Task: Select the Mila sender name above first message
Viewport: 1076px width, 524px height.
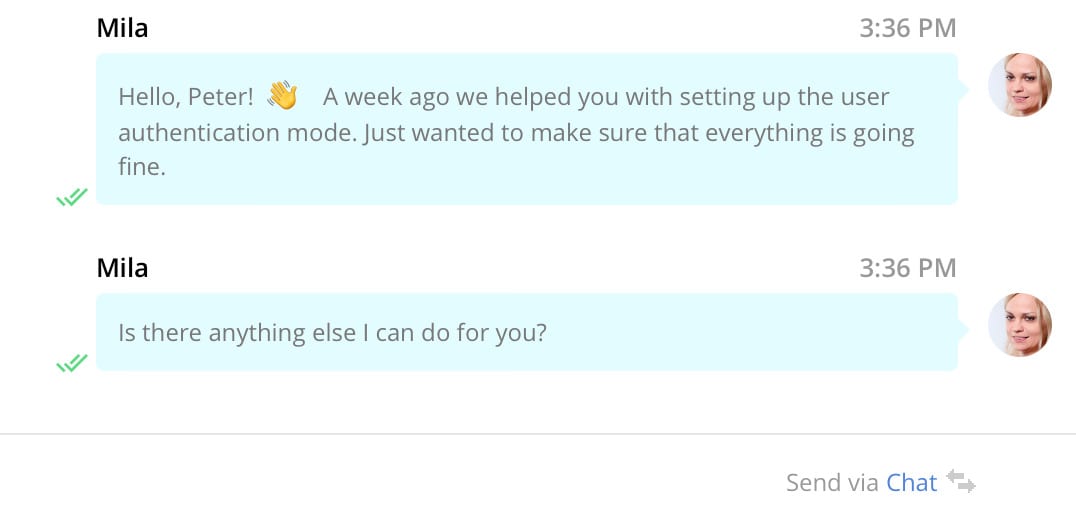Action: click(122, 28)
